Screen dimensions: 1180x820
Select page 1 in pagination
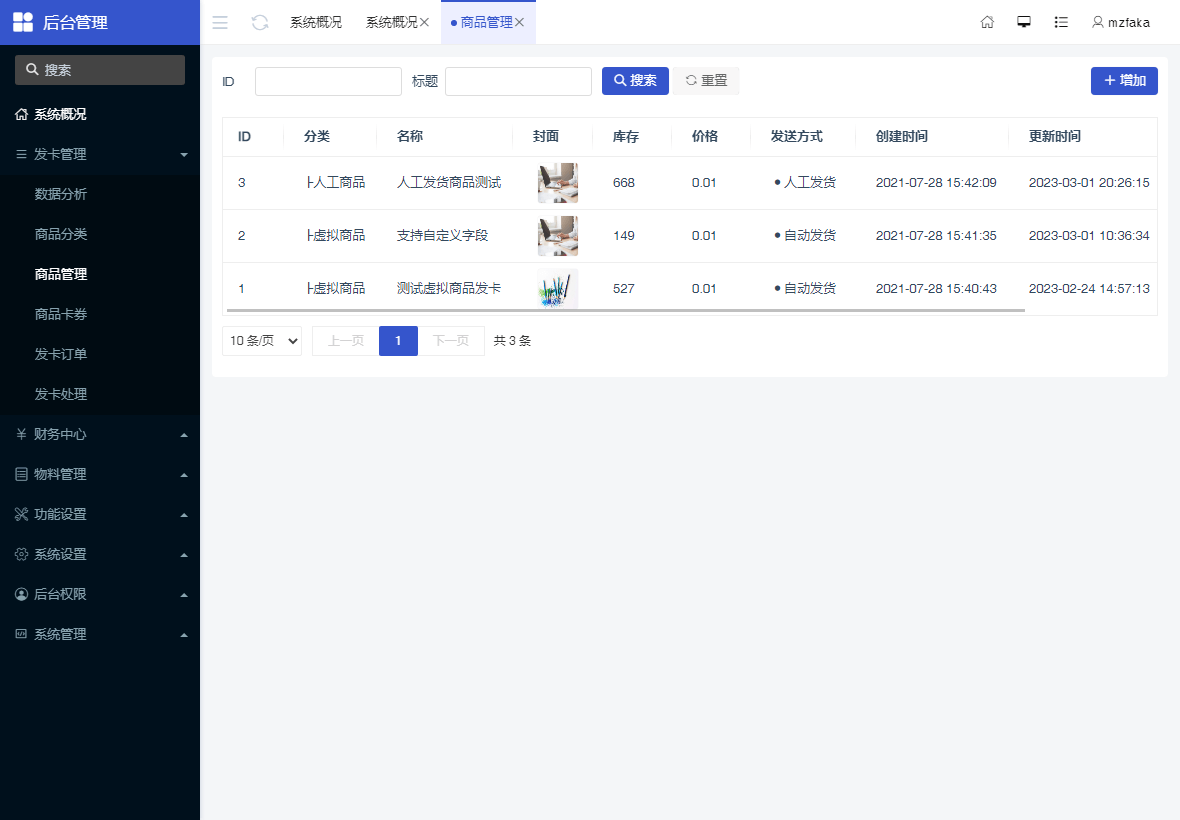398,341
